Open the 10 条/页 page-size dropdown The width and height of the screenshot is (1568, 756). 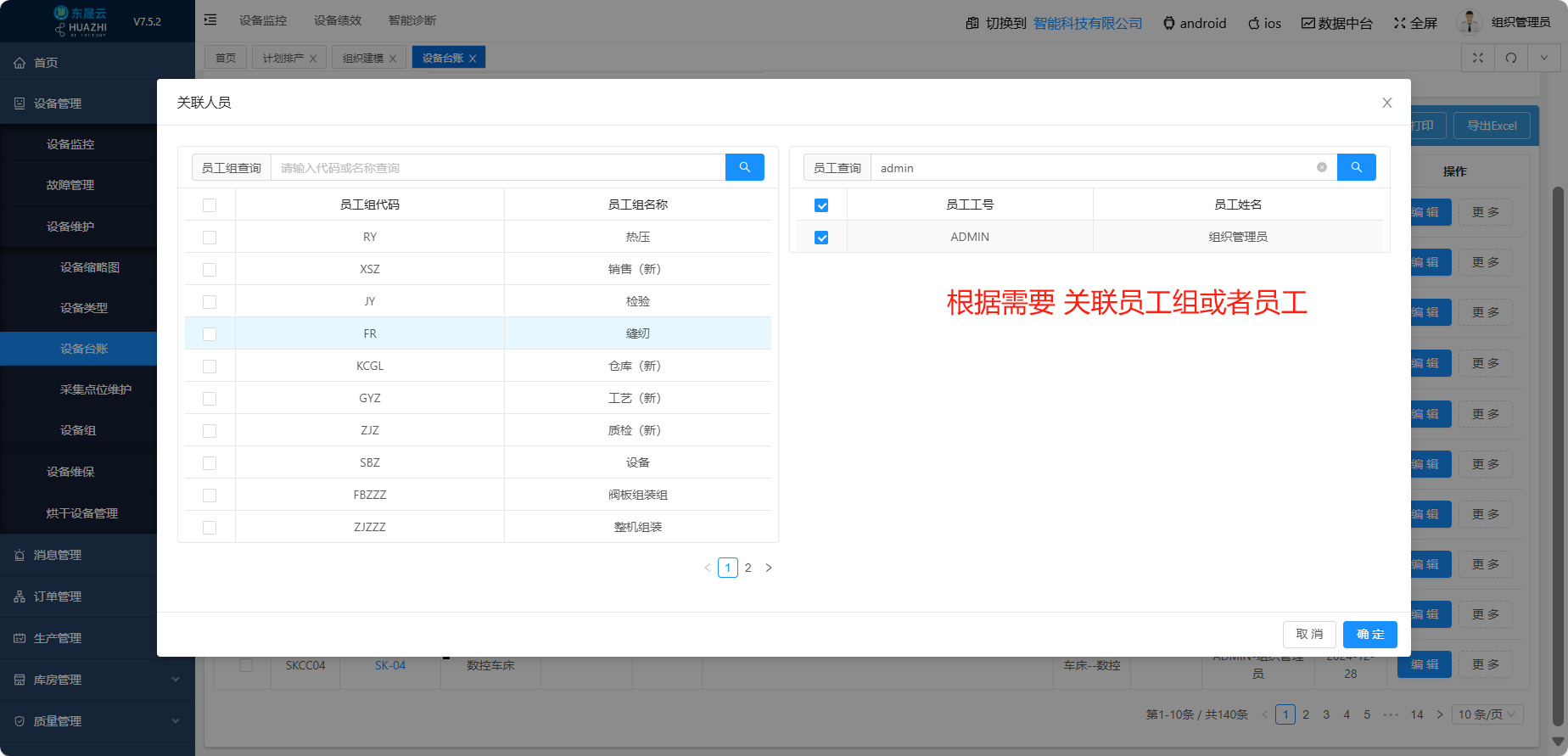pos(1487,714)
